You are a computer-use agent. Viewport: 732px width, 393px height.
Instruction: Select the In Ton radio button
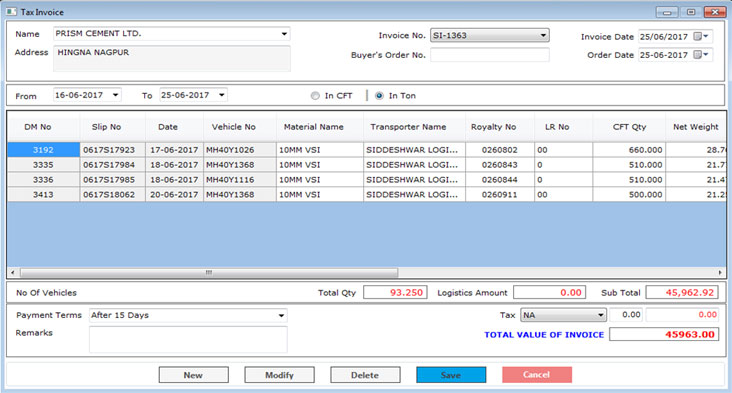tap(379, 96)
